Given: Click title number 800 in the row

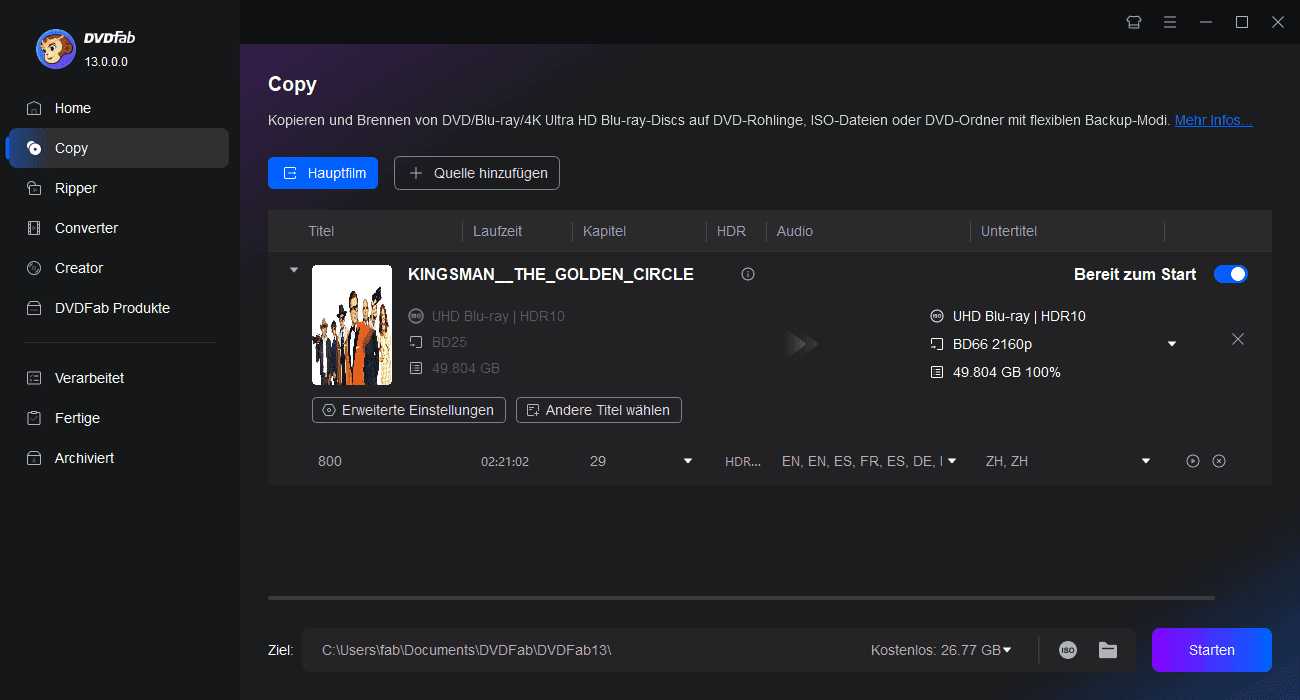Looking at the screenshot, I should 330,461.
